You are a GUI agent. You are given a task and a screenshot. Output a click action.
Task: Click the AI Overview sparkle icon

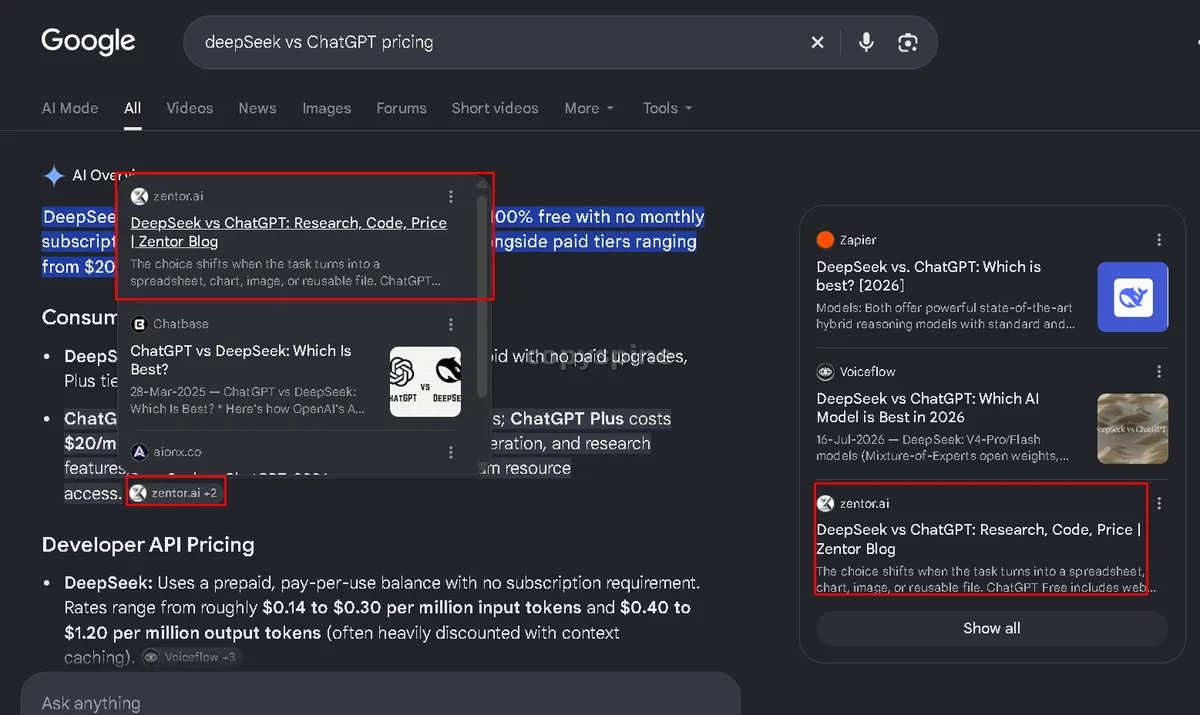tap(53, 176)
